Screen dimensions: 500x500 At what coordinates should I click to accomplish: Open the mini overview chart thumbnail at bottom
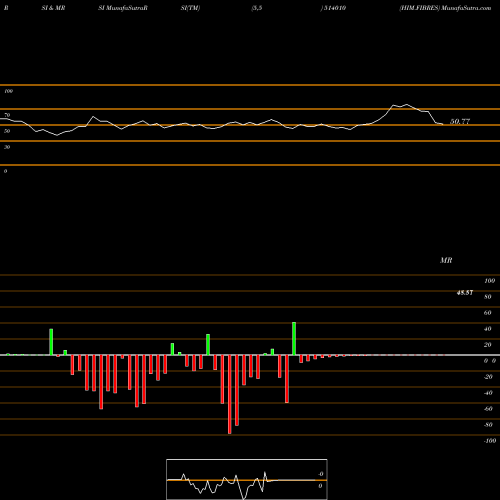point(247,479)
